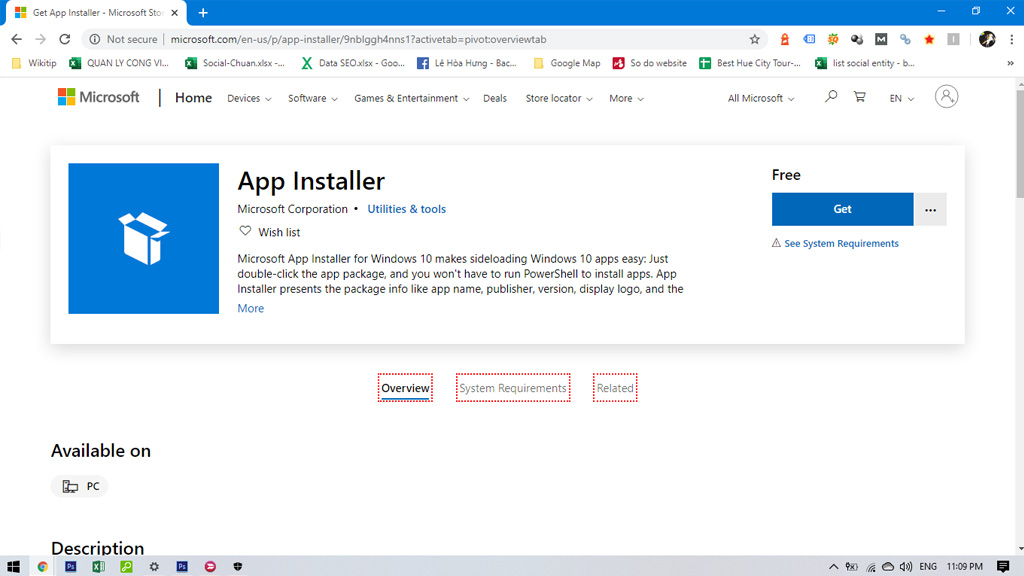
Task: Click the blue Get button
Action: point(842,209)
